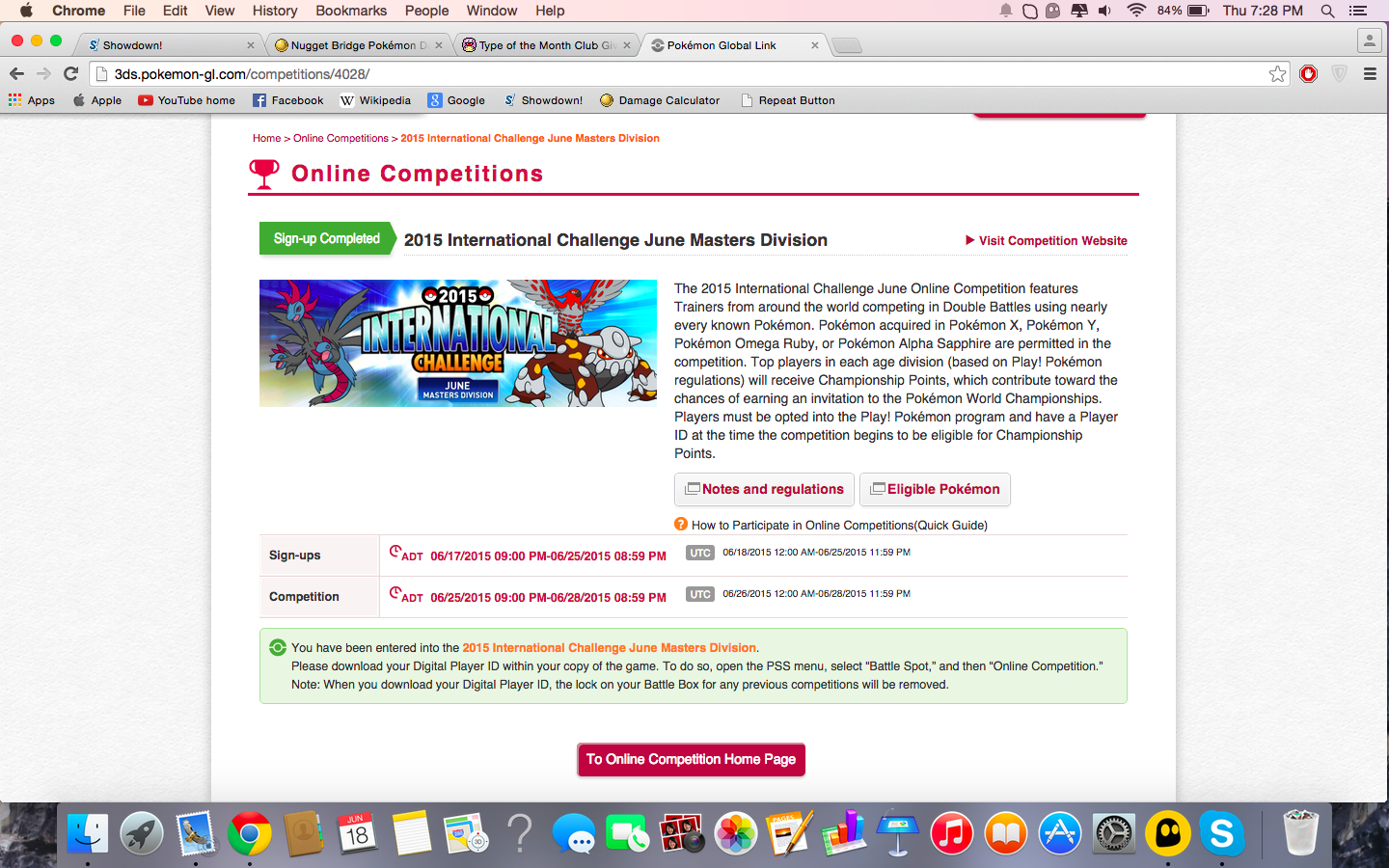Click the CyberGhost ghost icon in the menu bar
Screen dimensions: 1389x868
click(x=1052, y=11)
